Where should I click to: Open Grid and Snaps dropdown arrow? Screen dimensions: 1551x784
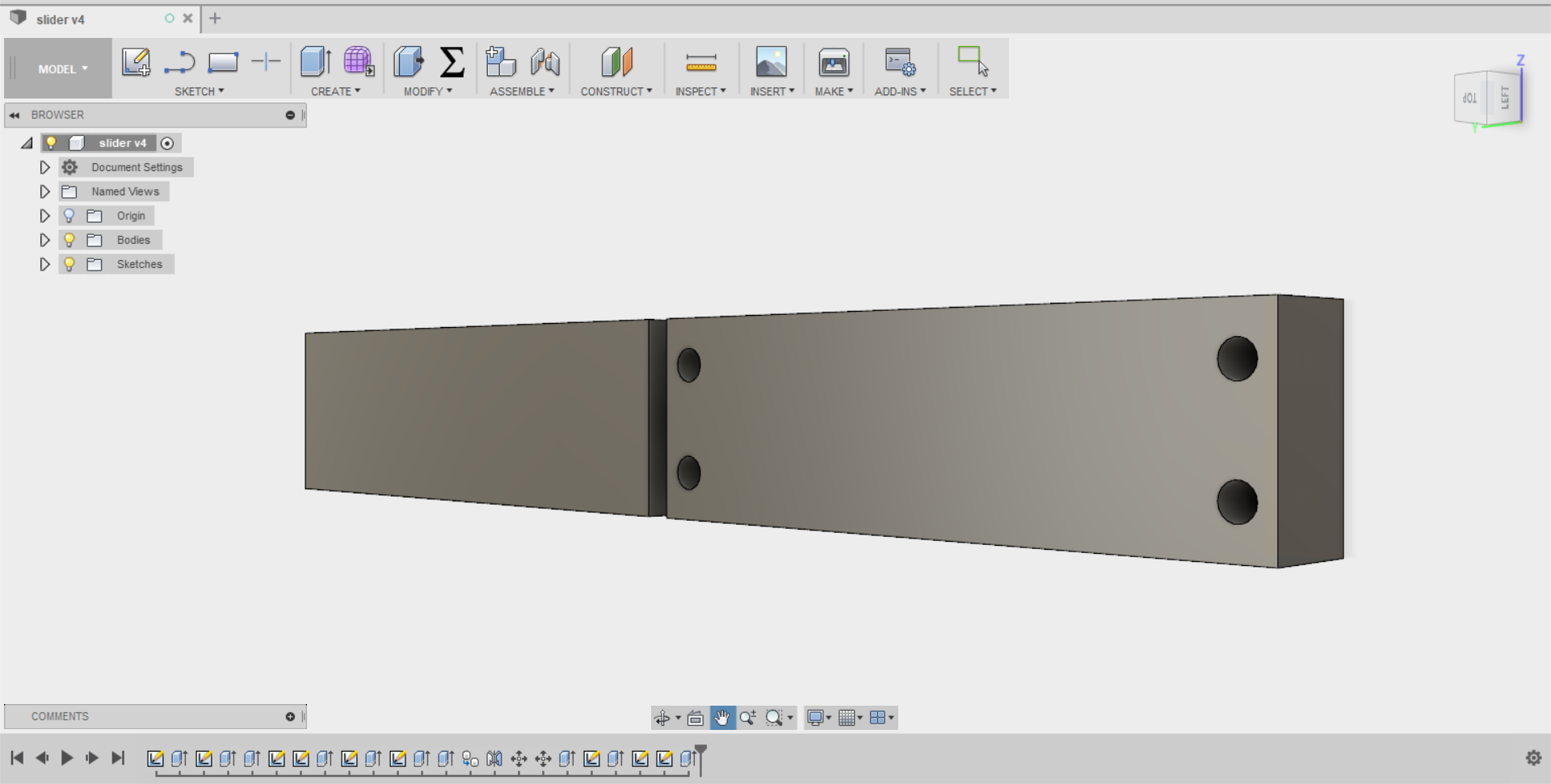(x=860, y=718)
